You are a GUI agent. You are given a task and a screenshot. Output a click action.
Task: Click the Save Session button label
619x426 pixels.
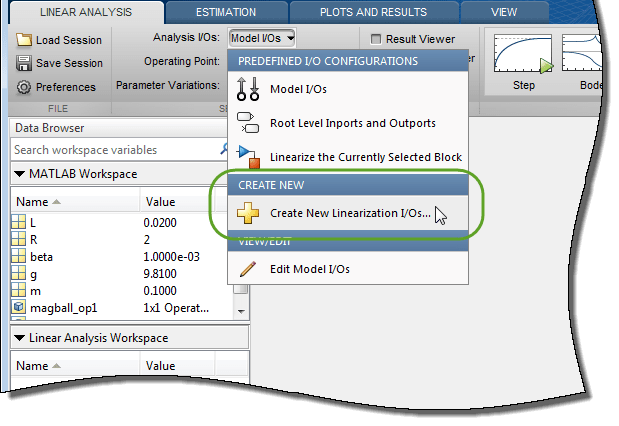point(69,63)
